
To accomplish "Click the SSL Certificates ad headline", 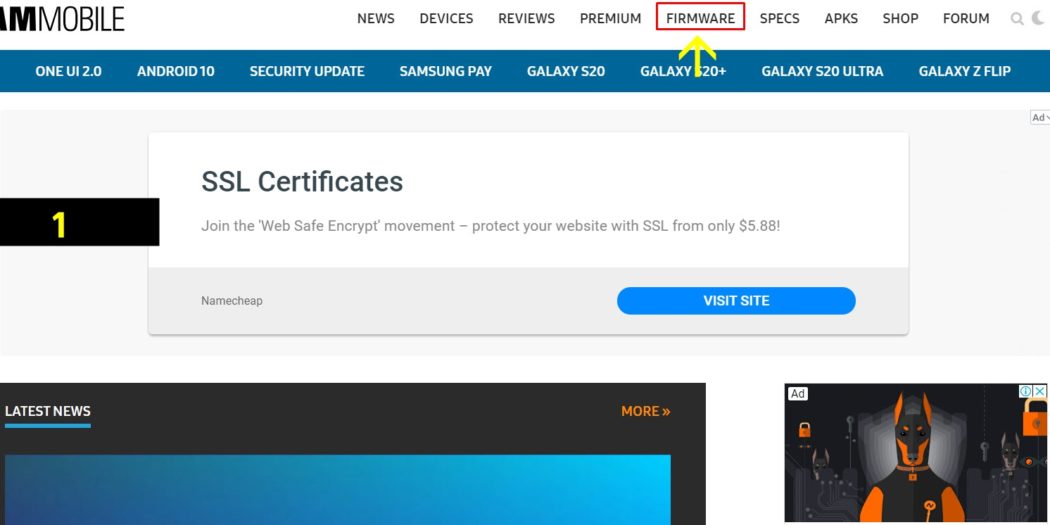I will point(302,181).
